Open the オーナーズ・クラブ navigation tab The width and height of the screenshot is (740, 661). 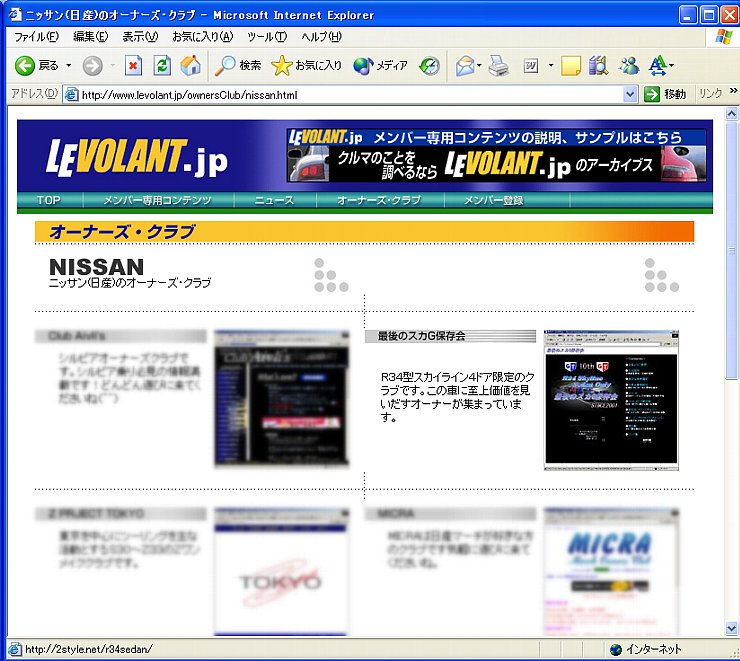click(379, 200)
